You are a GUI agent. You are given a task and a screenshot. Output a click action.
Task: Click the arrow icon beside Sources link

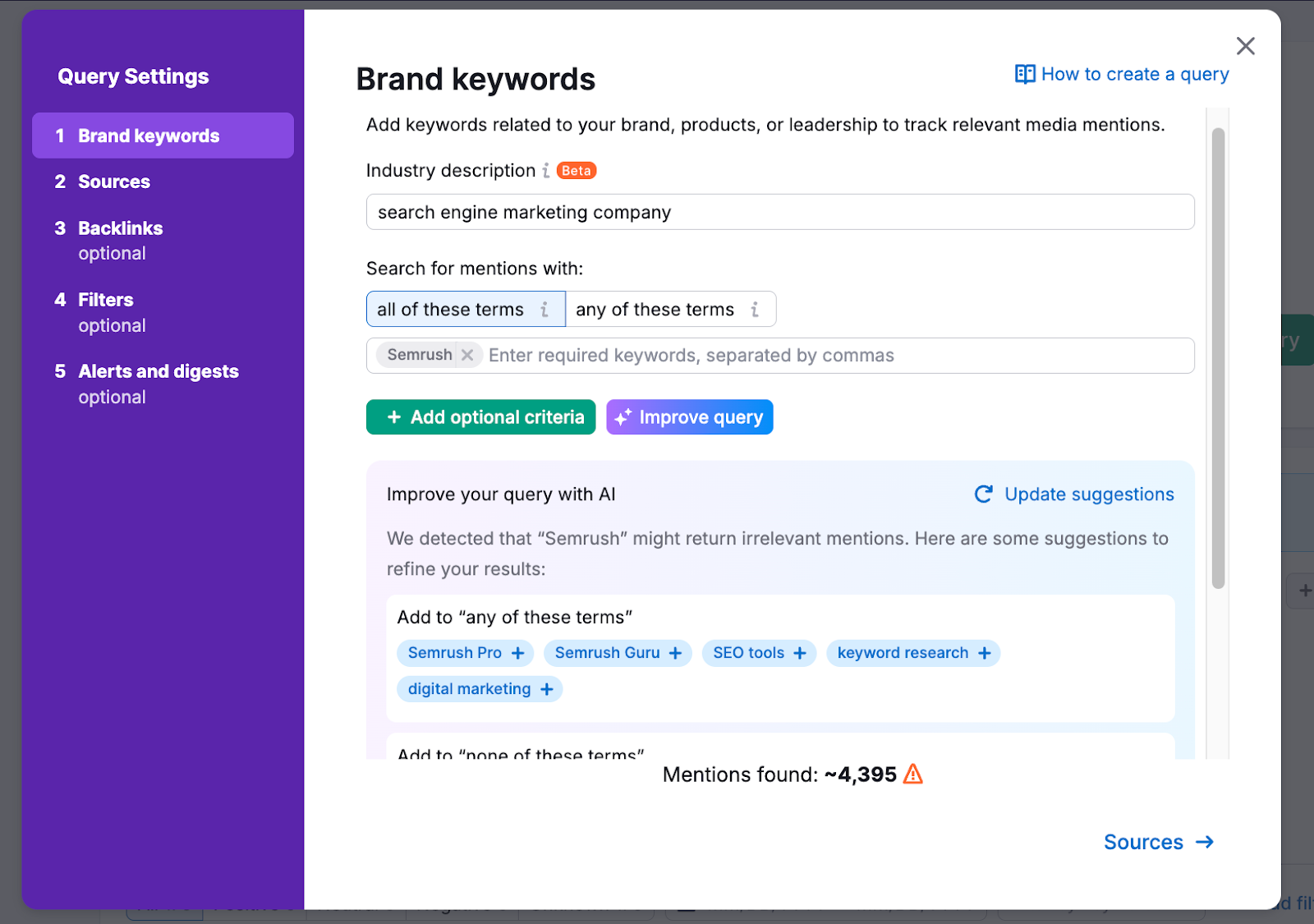pyautogui.click(x=1205, y=842)
